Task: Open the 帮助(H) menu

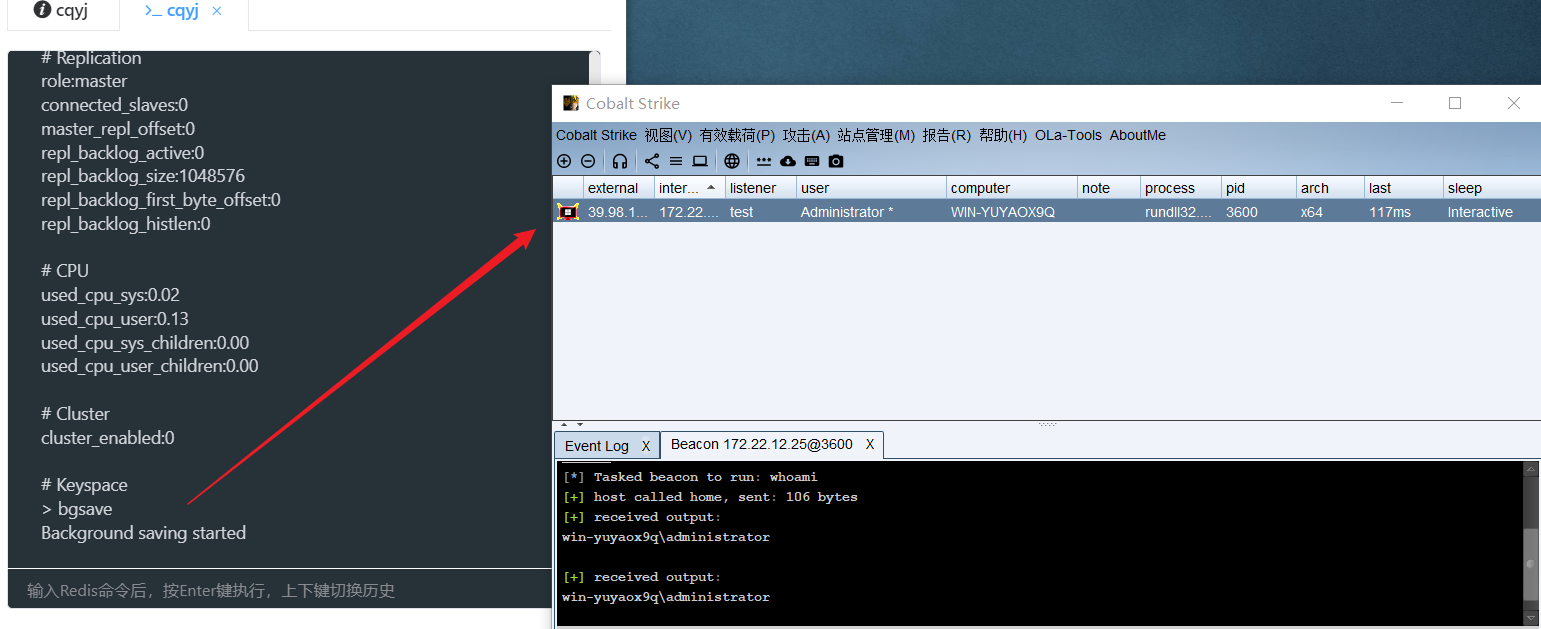Action: [x=1003, y=135]
